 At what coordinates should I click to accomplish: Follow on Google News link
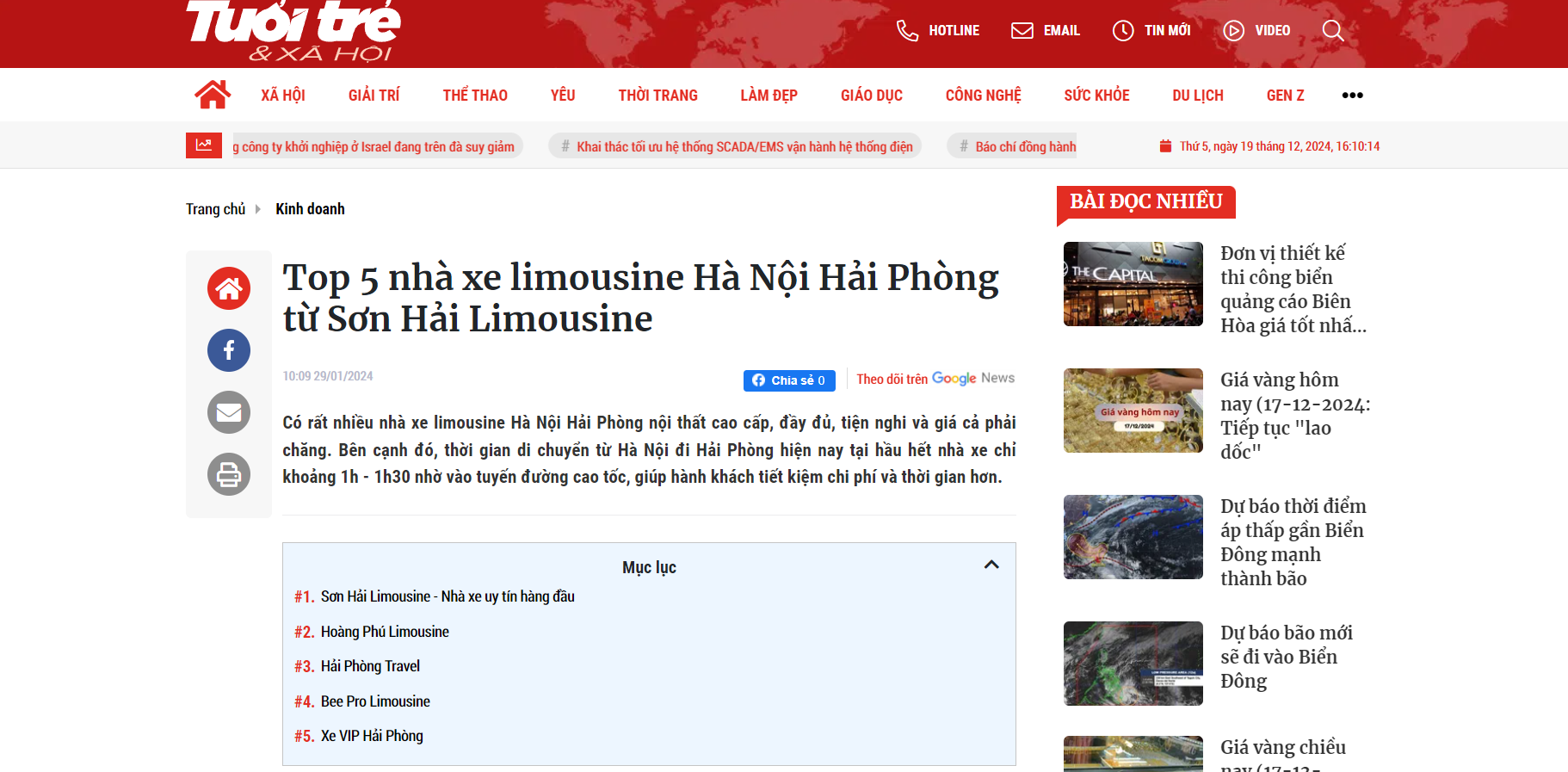935,379
